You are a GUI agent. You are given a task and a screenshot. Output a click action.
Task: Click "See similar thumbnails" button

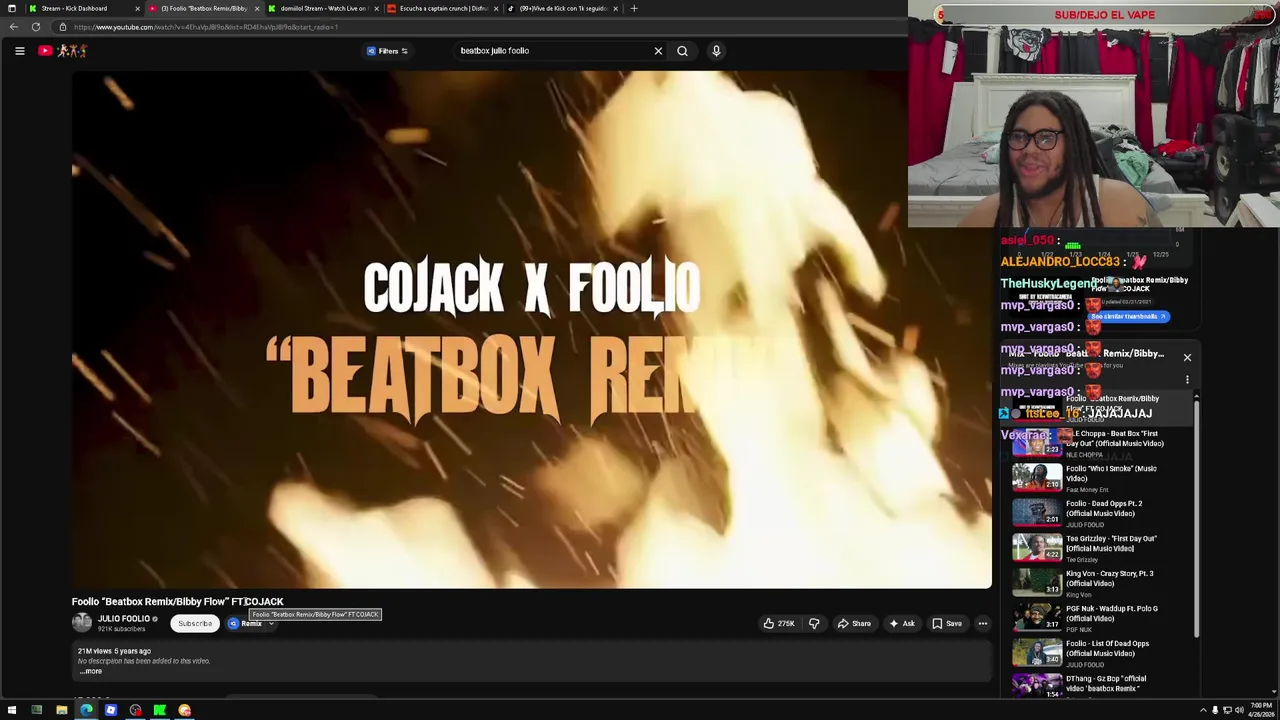click(1128, 316)
